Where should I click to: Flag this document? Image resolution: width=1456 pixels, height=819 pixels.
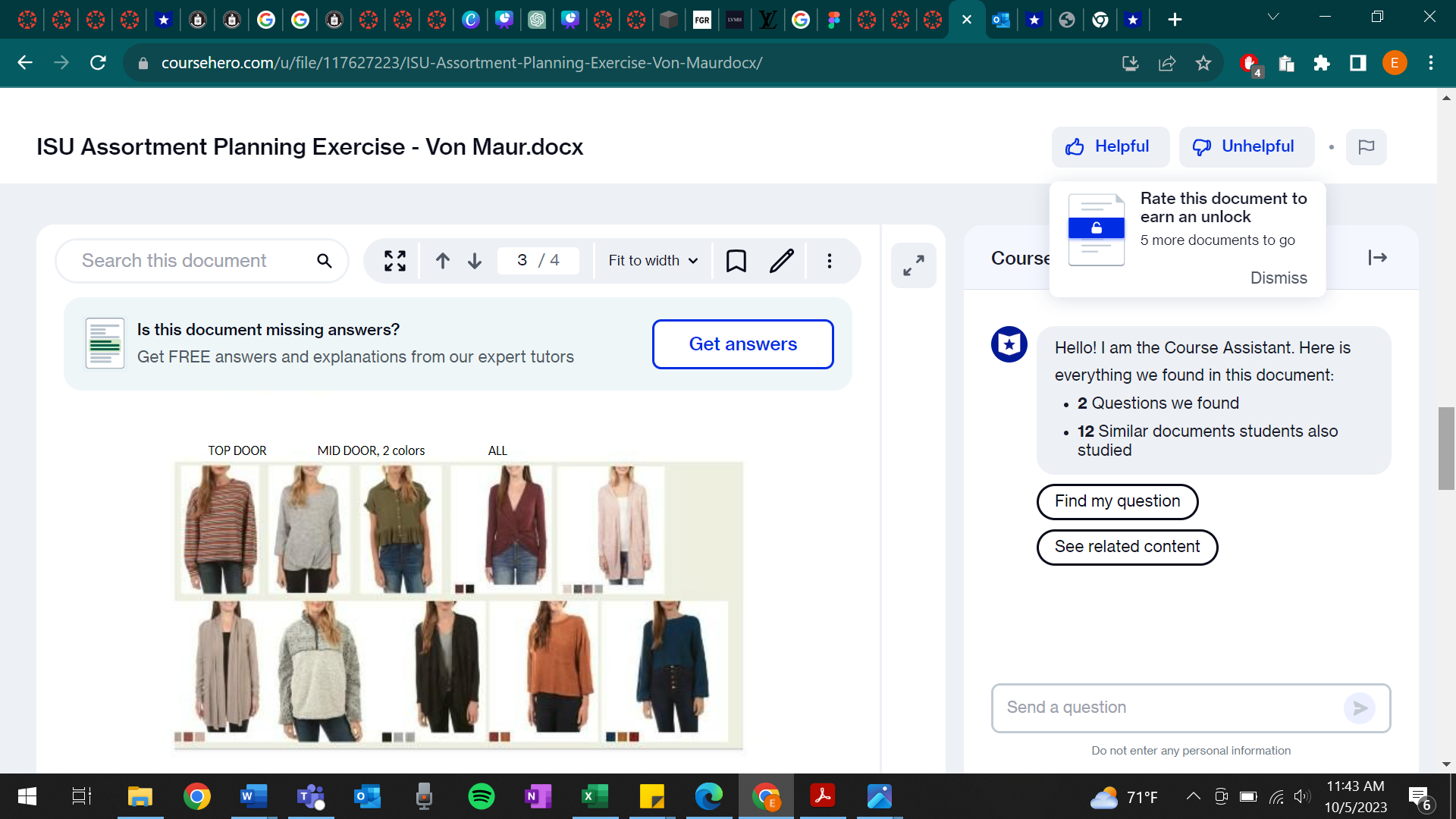tap(1367, 147)
